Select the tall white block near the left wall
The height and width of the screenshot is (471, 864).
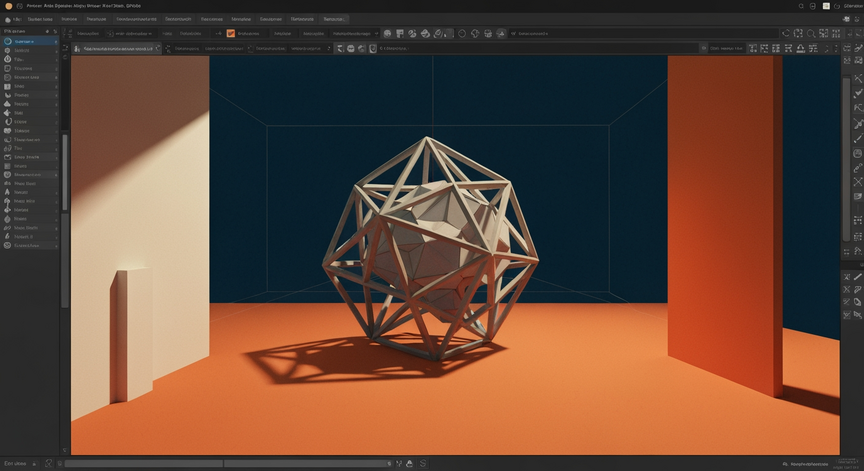click(x=131, y=335)
